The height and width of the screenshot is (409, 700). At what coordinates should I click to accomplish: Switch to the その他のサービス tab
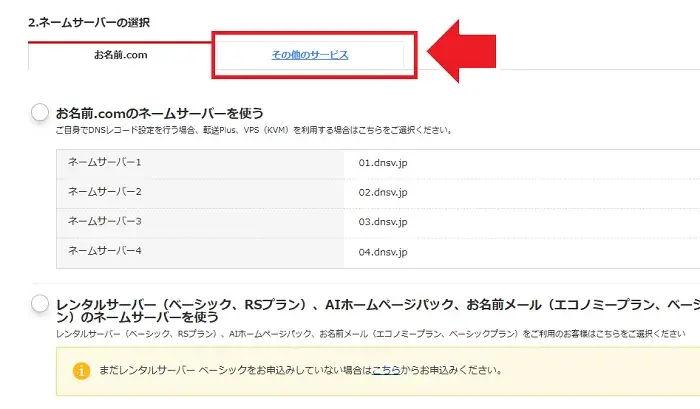310,55
